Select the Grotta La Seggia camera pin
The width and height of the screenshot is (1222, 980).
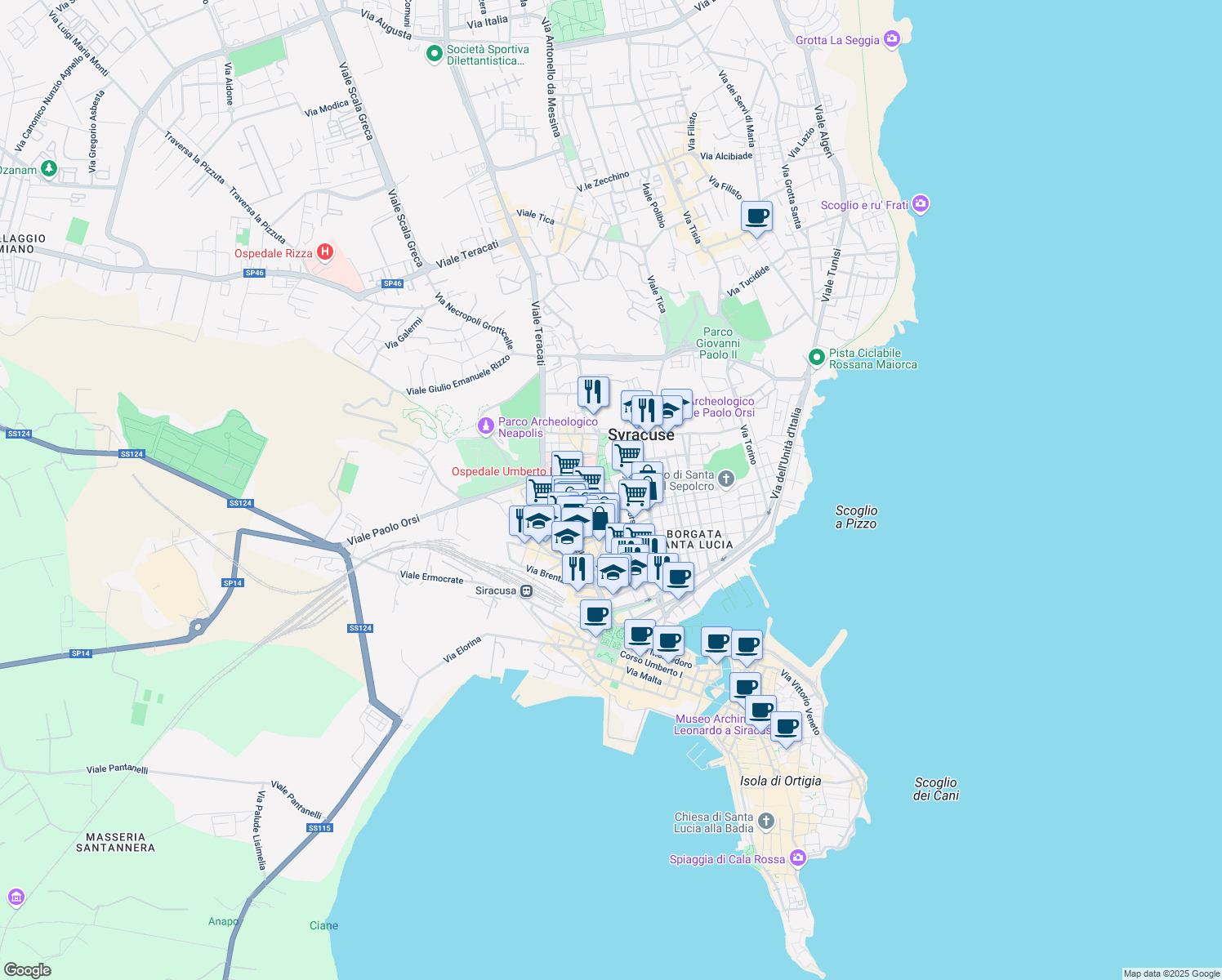[891, 38]
